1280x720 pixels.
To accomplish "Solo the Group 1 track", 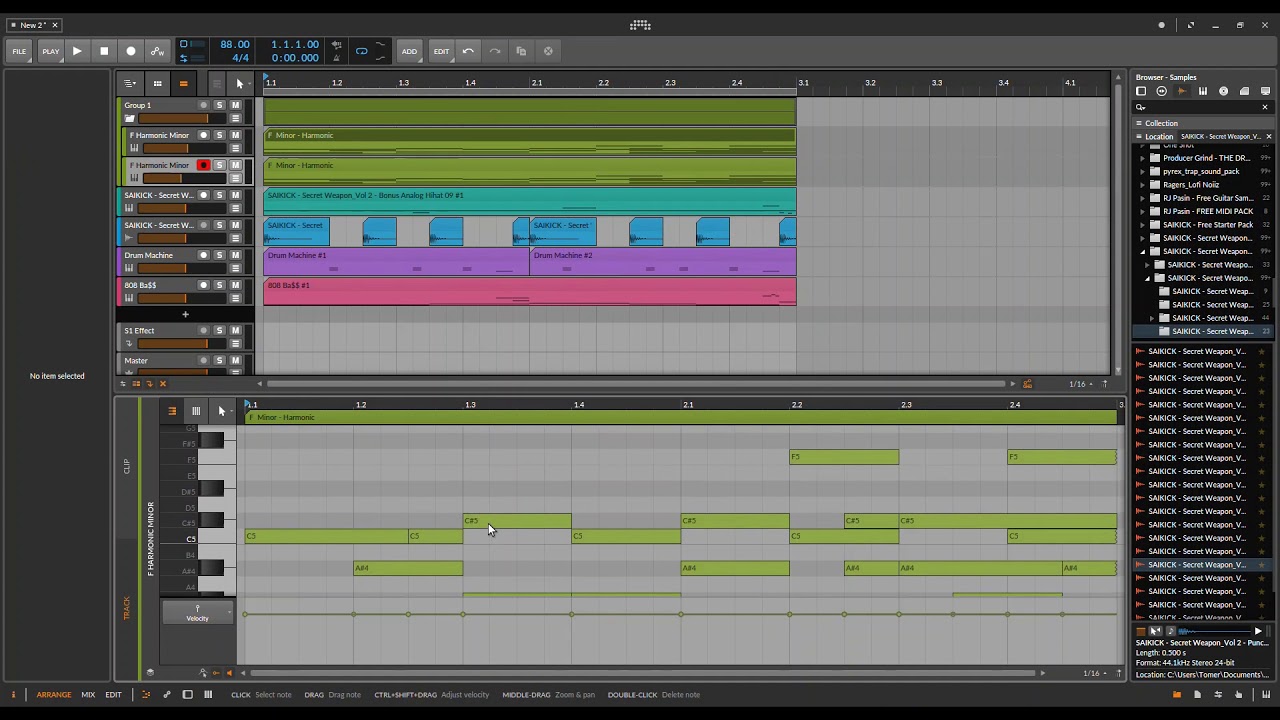I will [x=219, y=105].
